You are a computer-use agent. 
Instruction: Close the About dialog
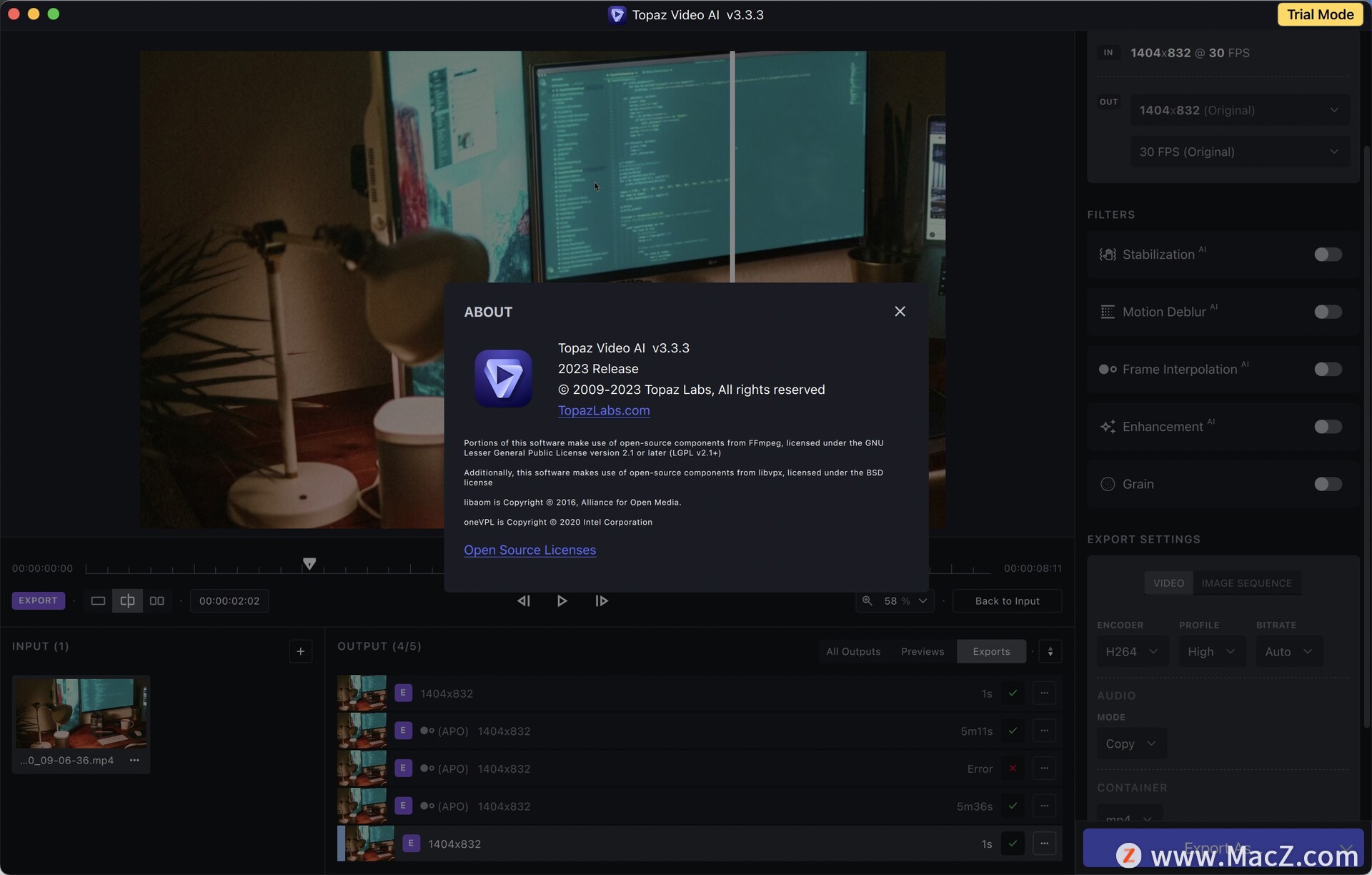point(900,311)
